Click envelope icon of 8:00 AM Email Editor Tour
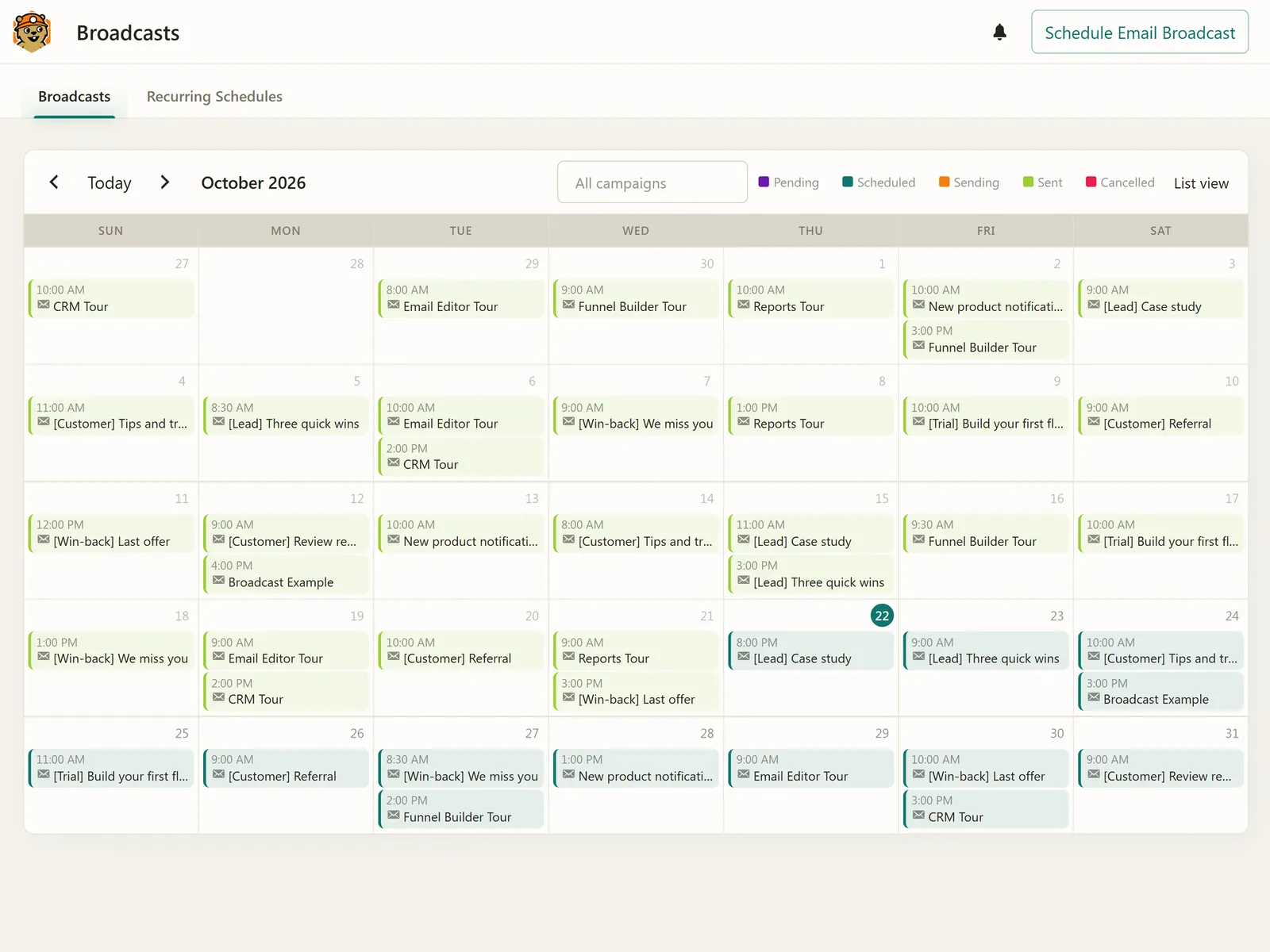Screen dimensions: 1270x952 pyautogui.click(x=393, y=305)
